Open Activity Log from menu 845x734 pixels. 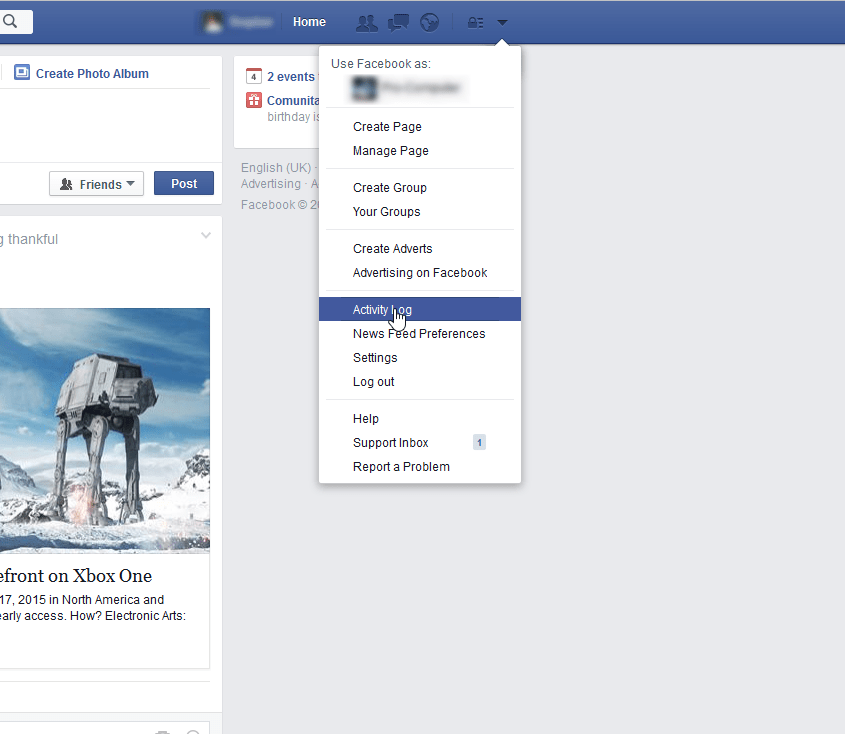(420, 309)
